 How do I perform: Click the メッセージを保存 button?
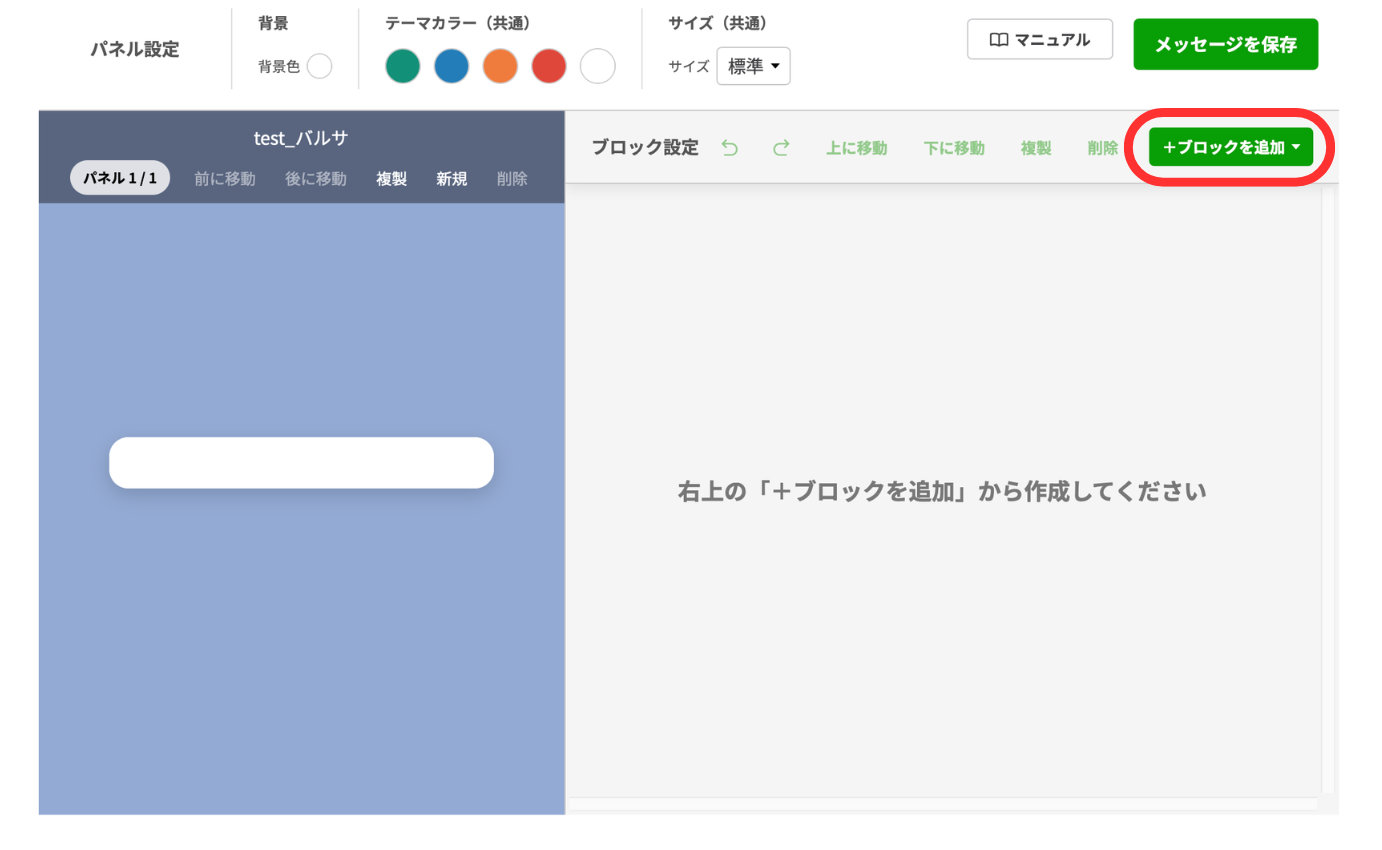click(x=1225, y=44)
